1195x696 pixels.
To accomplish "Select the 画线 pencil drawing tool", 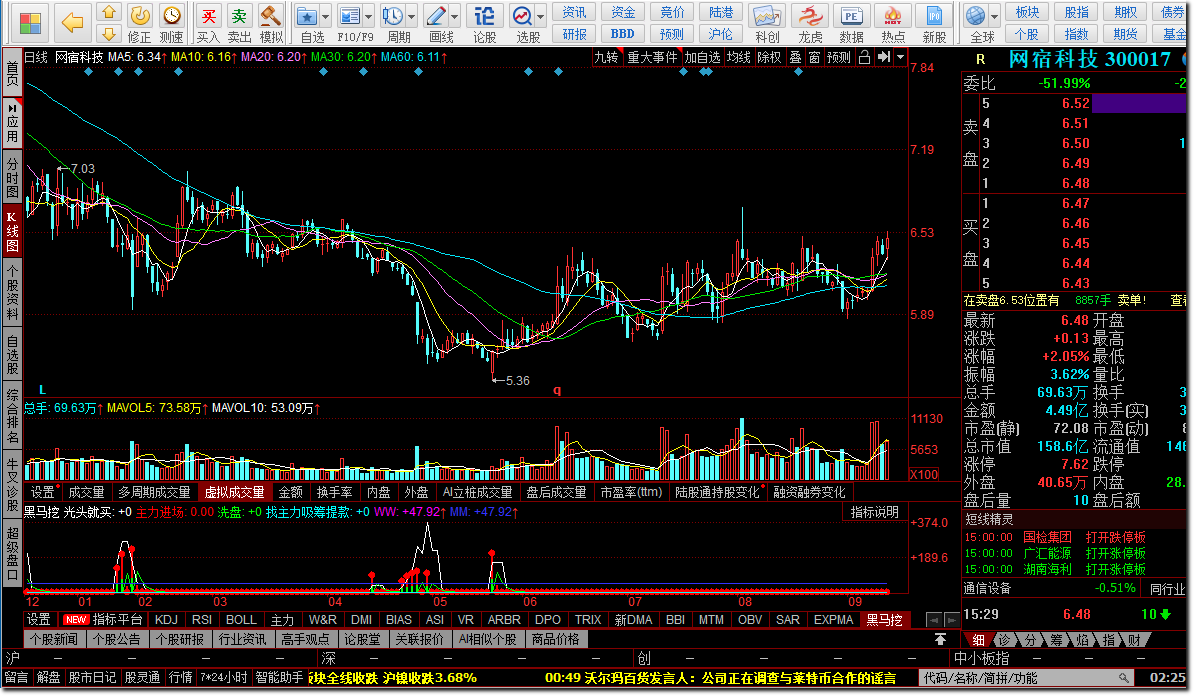I will pyautogui.click(x=436, y=16).
